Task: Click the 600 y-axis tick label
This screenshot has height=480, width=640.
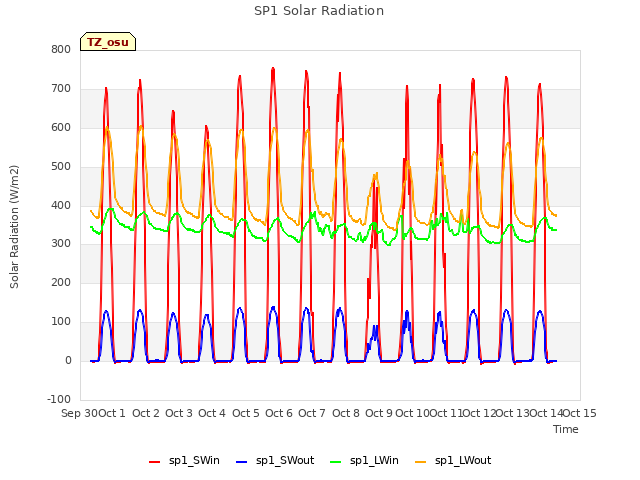Action: (61, 127)
